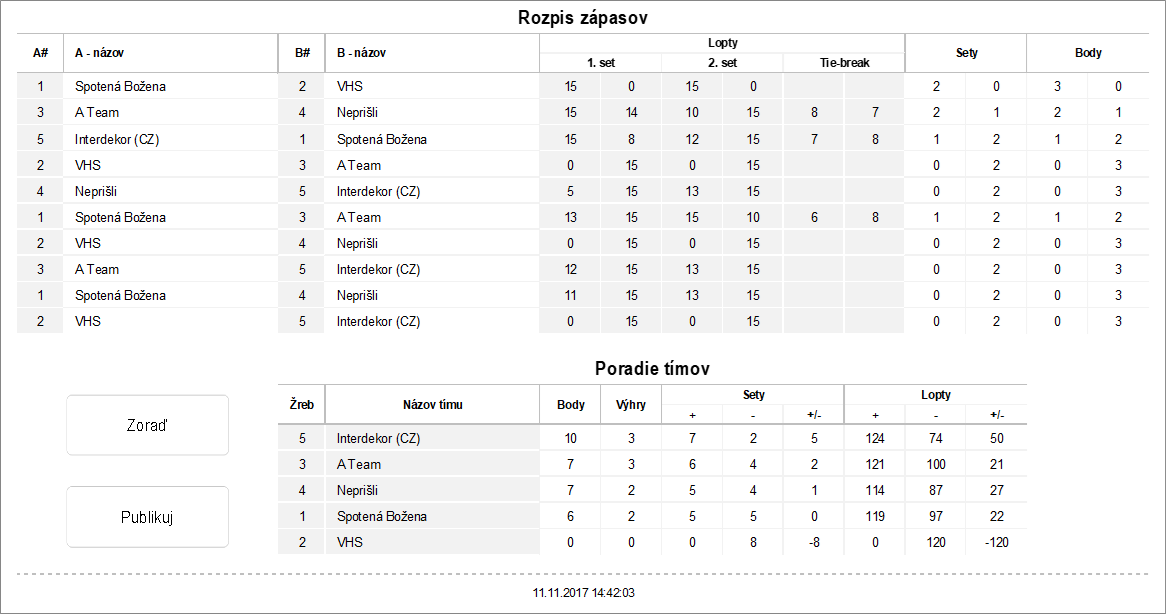Select the Tie-break column header

843,62
